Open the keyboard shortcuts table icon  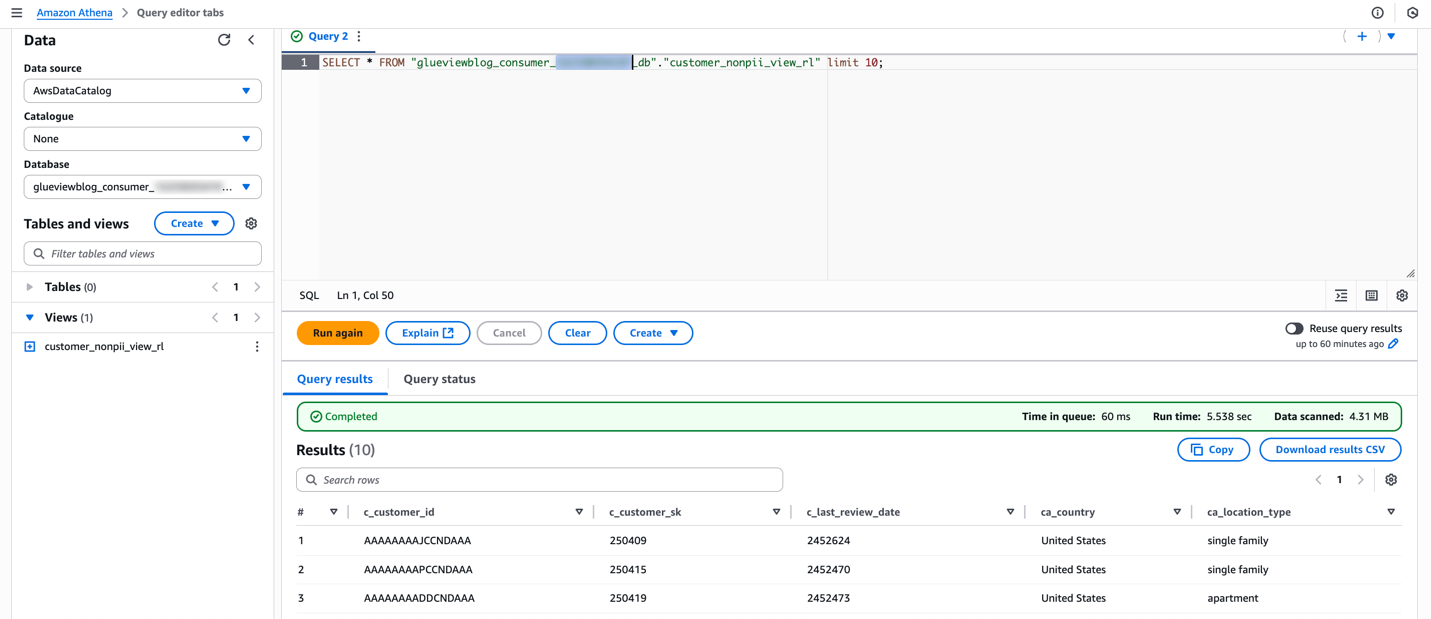[1371, 296]
